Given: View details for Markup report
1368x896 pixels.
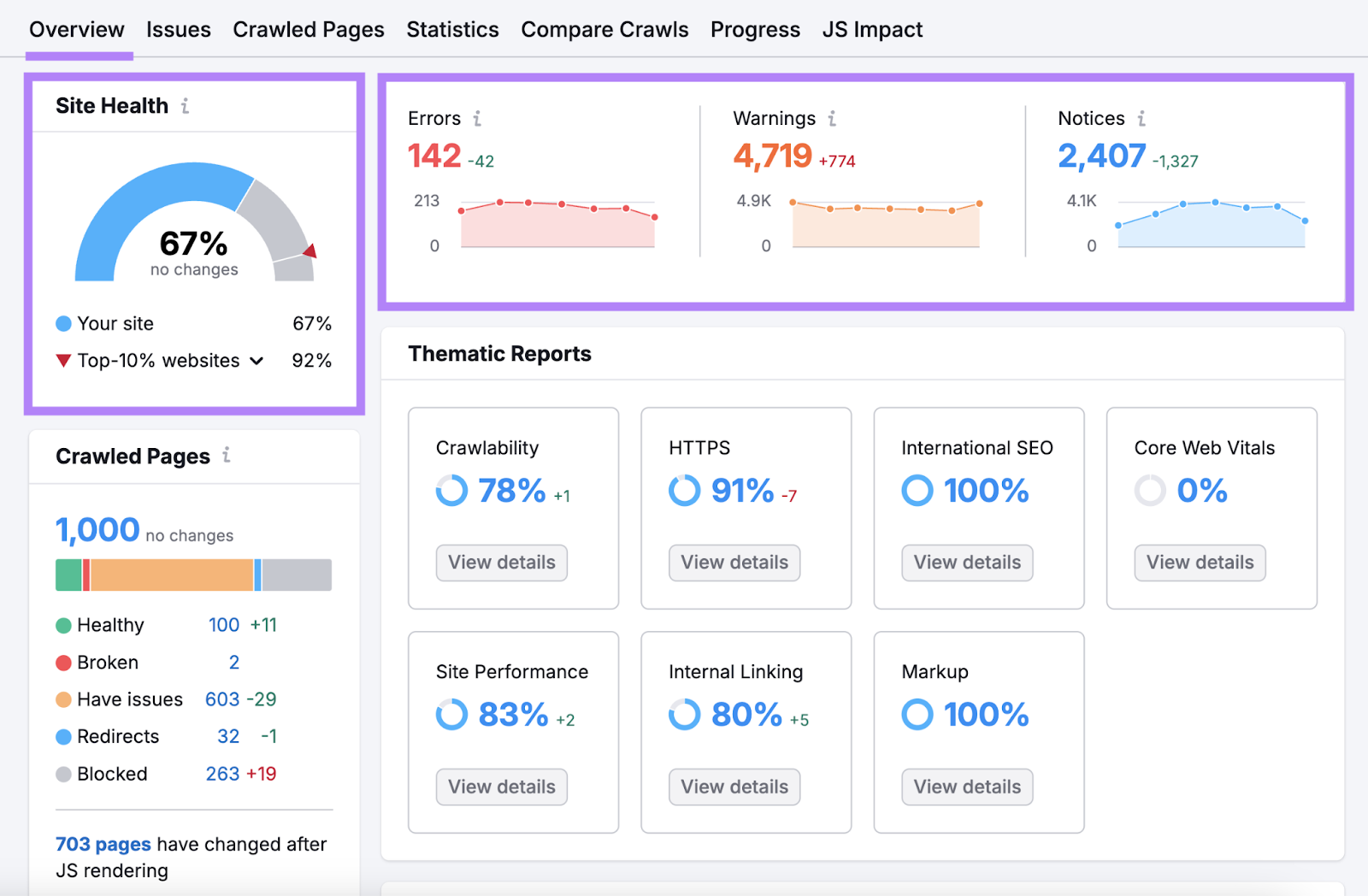Looking at the screenshot, I should (967, 787).
